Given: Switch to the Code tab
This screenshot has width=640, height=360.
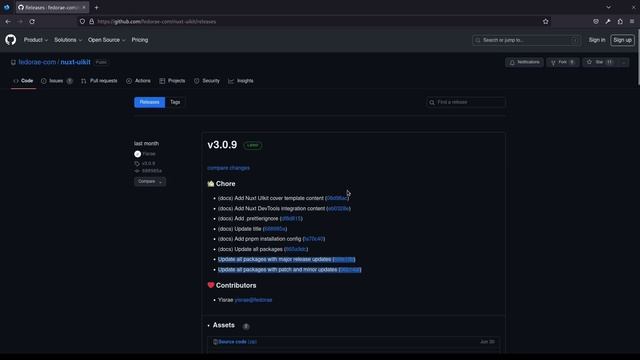Looking at the screenshot, I should [23, 81].
